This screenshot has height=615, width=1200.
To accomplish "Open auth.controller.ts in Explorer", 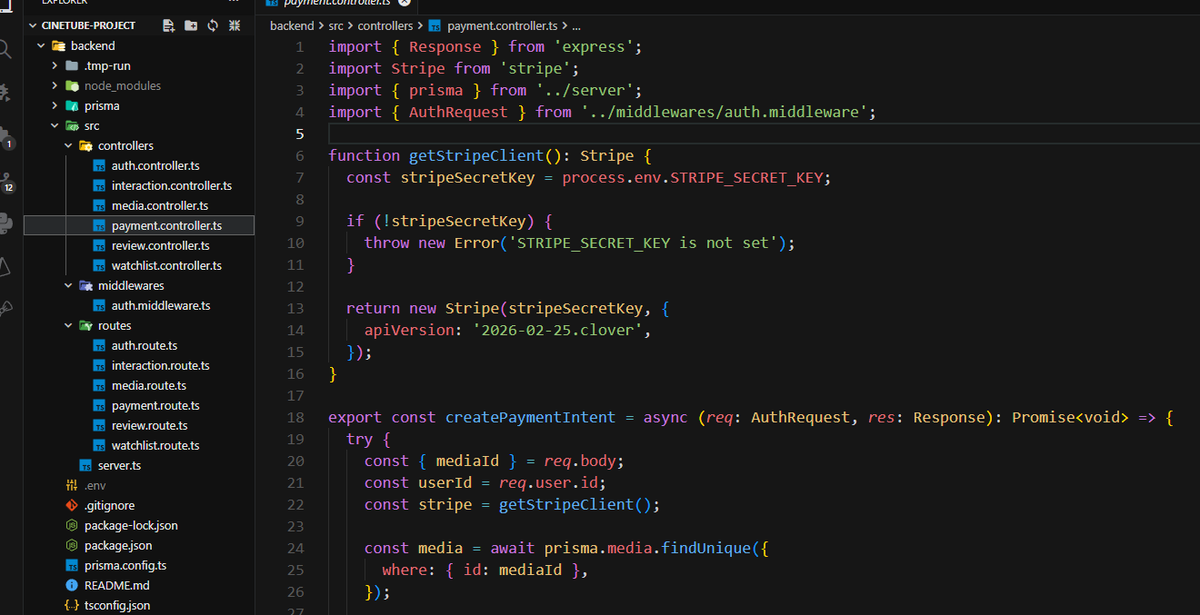I will (x=139, y=165).
